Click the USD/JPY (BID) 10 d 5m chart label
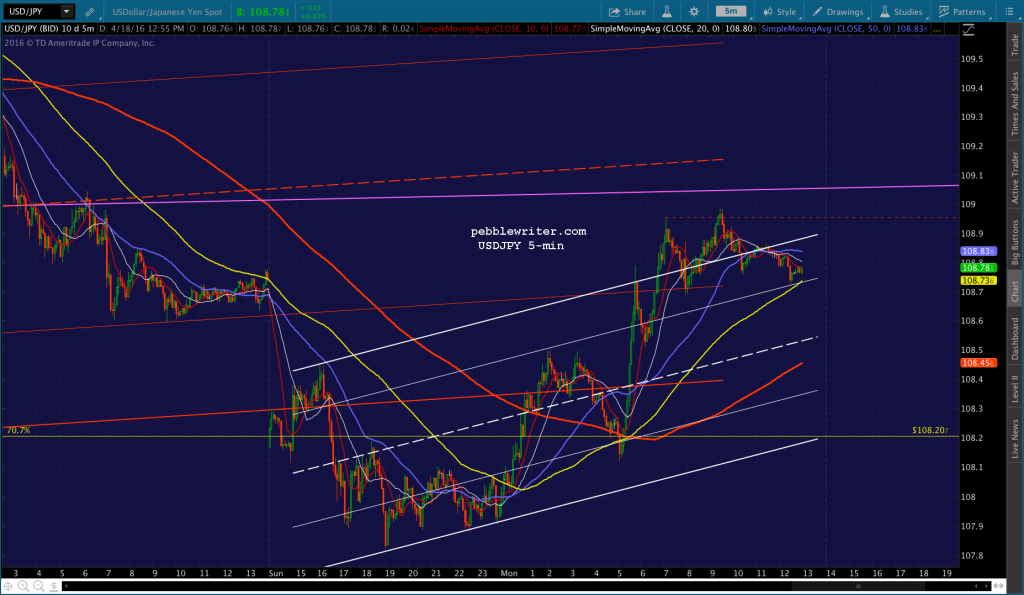Viewport: 1024px width, 595px height. click(50, 29)
